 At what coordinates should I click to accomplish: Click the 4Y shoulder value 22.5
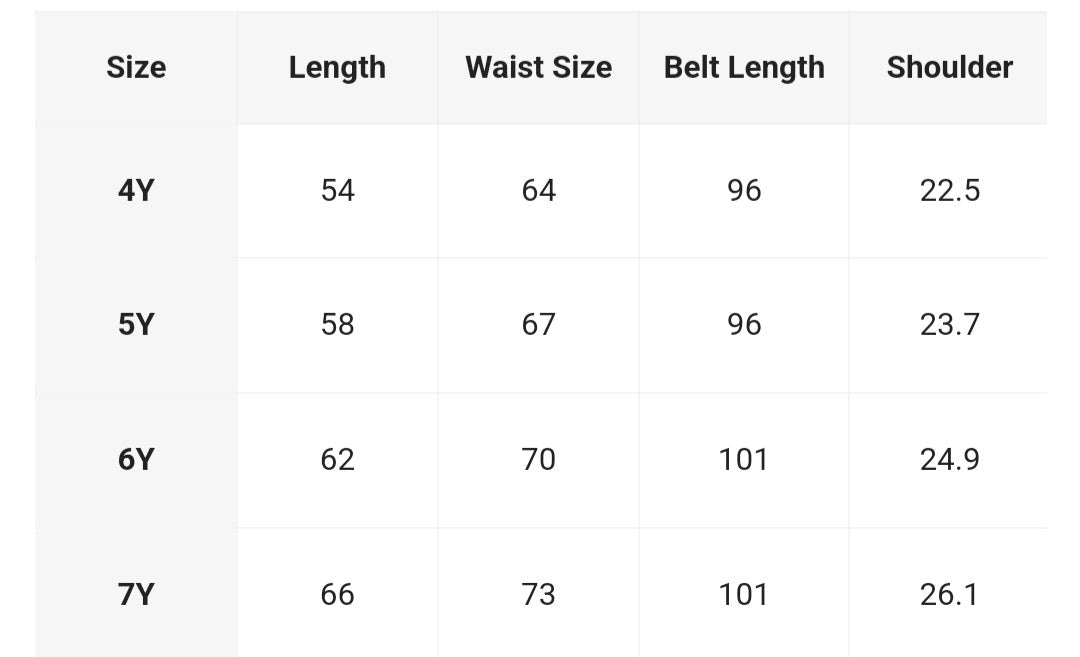(949, 190)
